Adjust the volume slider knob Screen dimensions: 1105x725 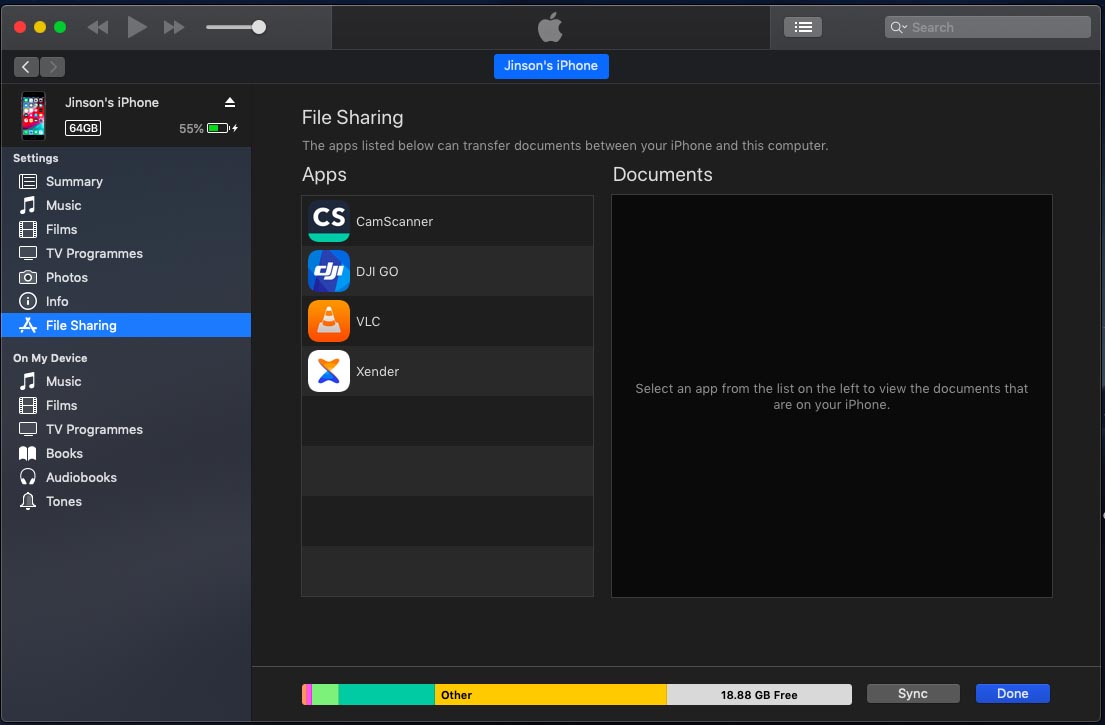point(259,27)
